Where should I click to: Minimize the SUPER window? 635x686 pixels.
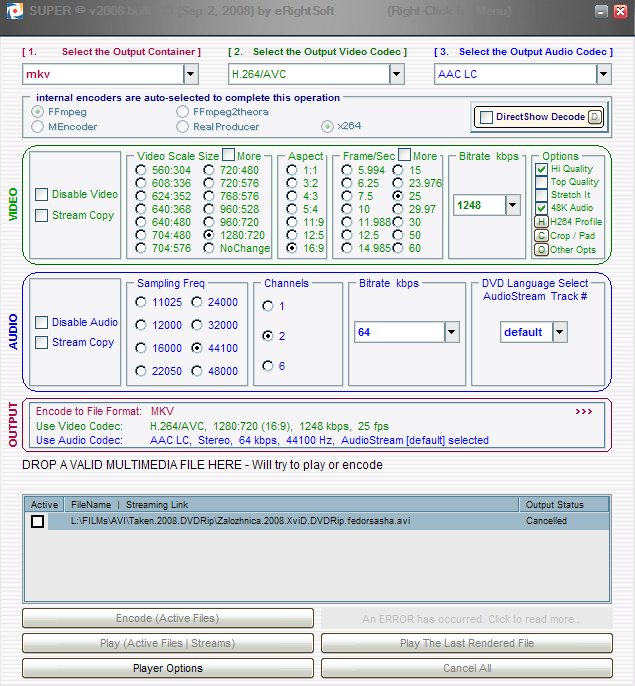pyautogui.click(x=601, y=11)
